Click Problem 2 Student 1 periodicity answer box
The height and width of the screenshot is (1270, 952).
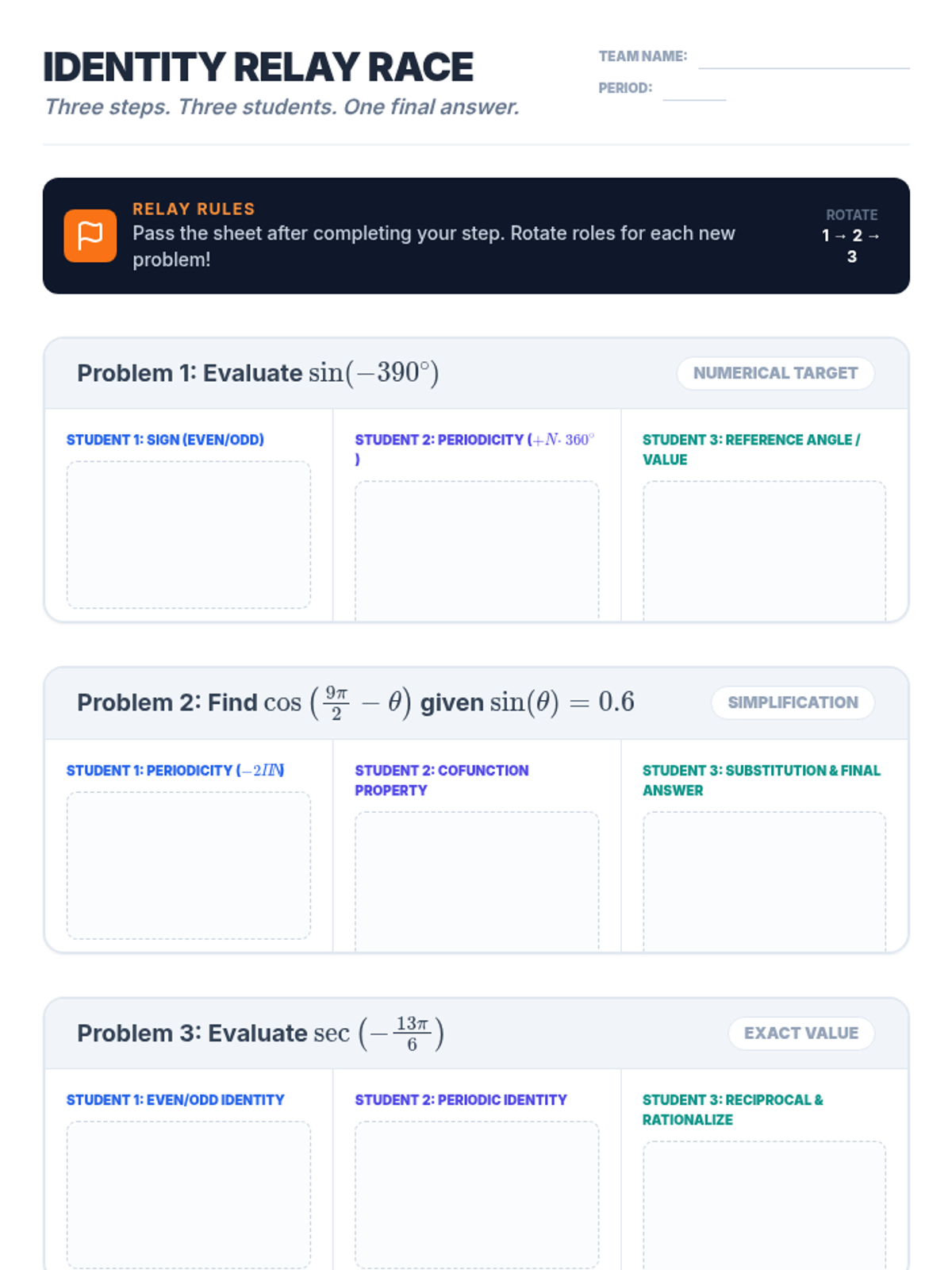189,864
